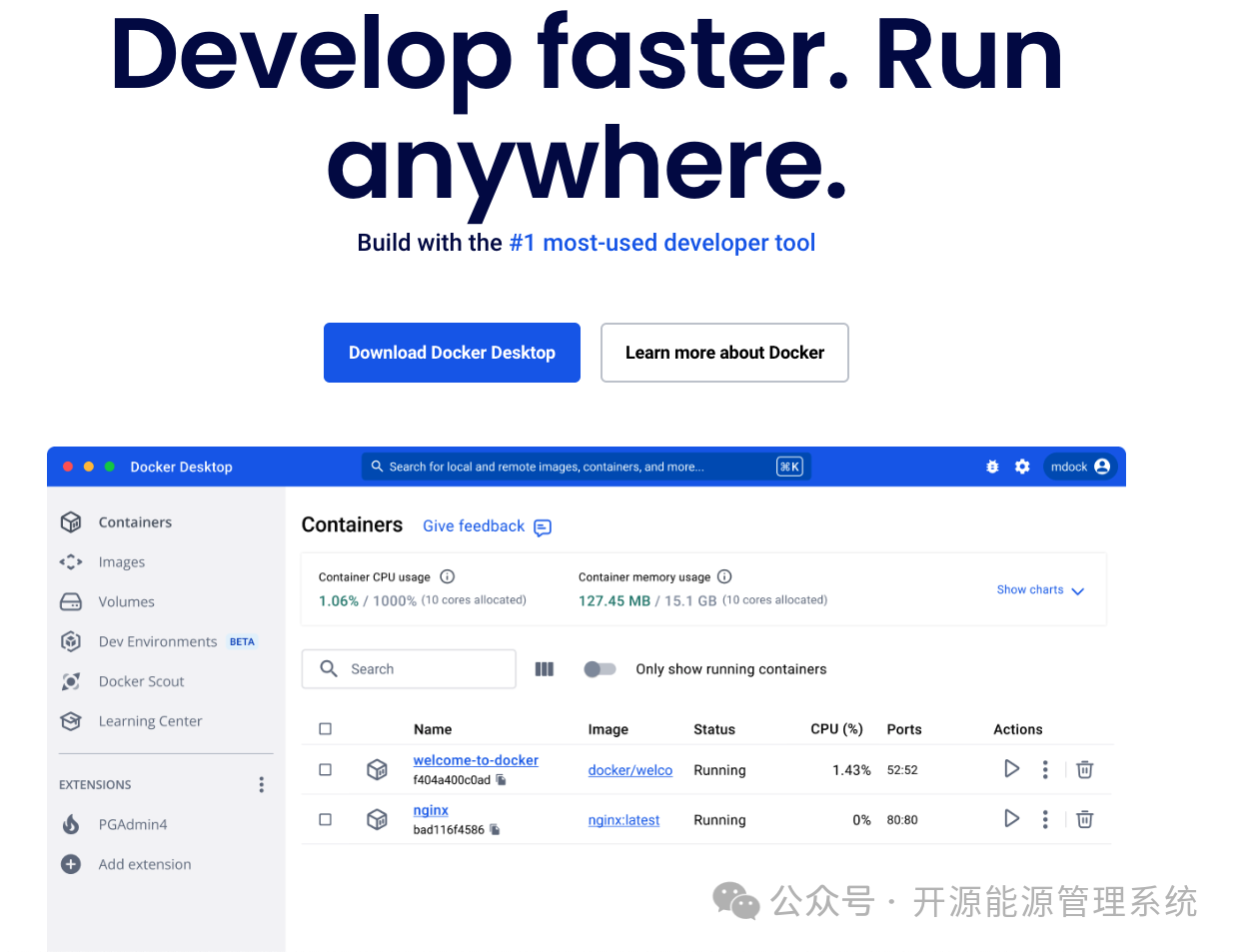Check the welcome-to-docker row checkbox

click(325, 770)
